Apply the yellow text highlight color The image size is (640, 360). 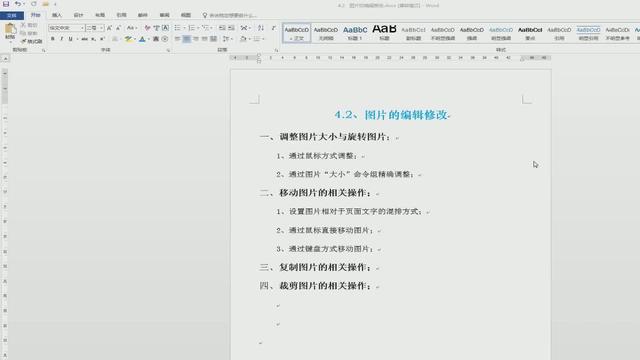[x=128, y=39]
